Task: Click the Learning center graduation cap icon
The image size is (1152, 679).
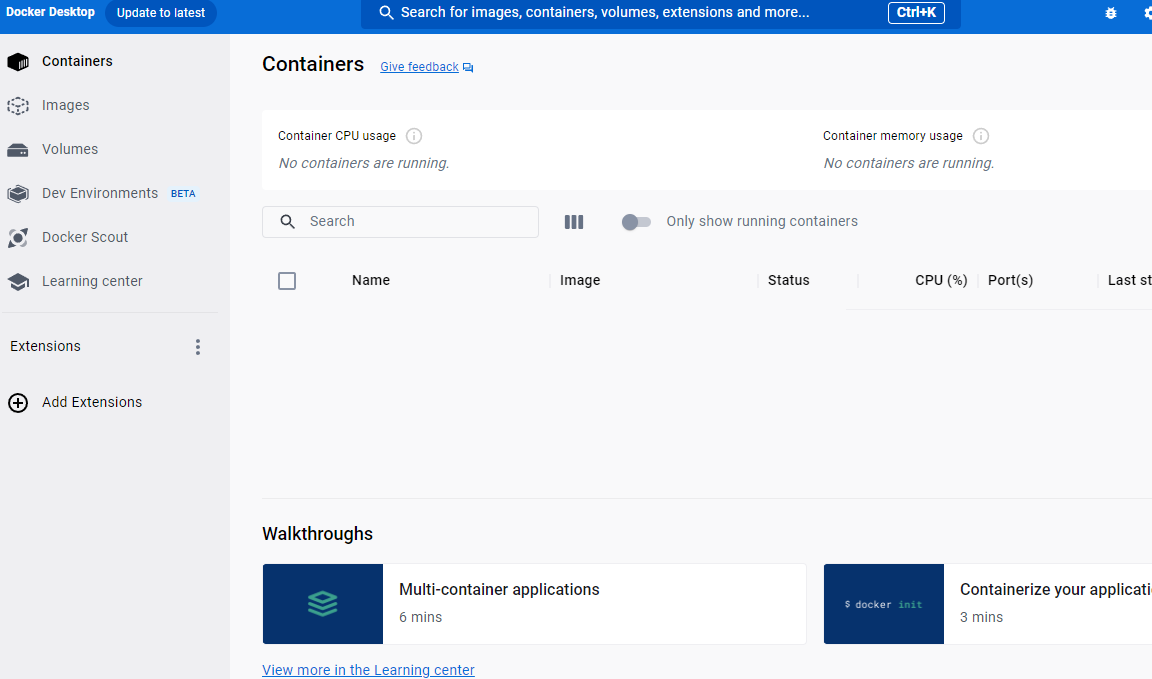Action: [x=18, y=282]
